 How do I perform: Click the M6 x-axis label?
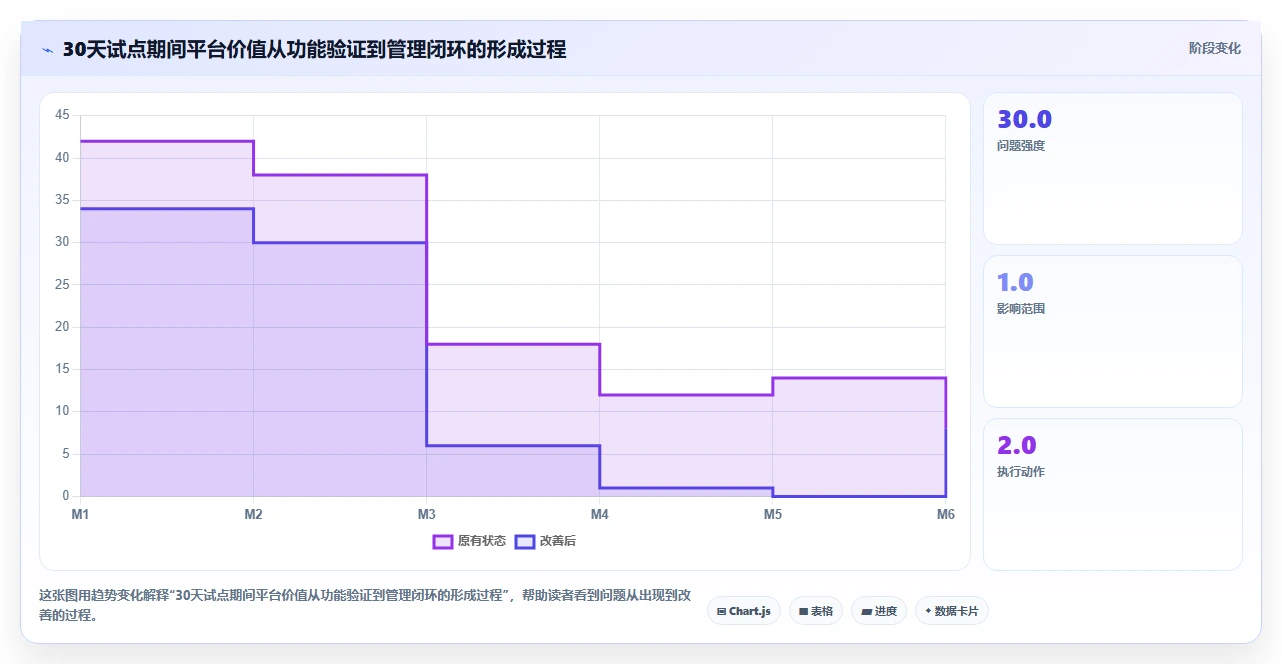(x=945, y=514)
